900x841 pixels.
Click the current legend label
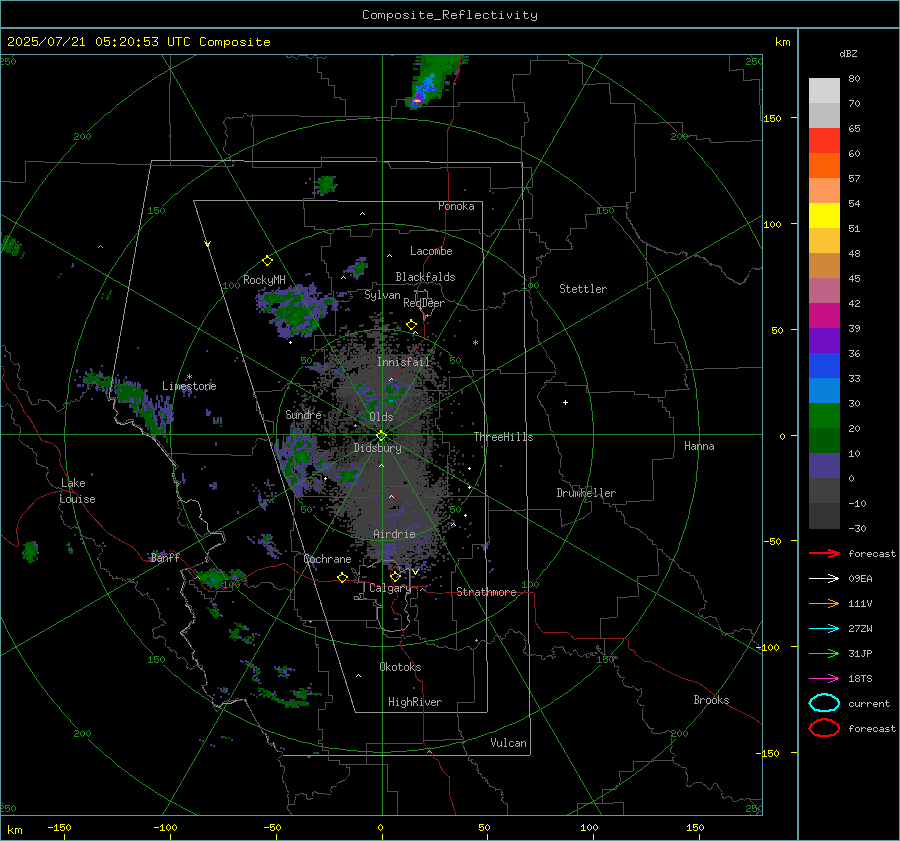869,703
